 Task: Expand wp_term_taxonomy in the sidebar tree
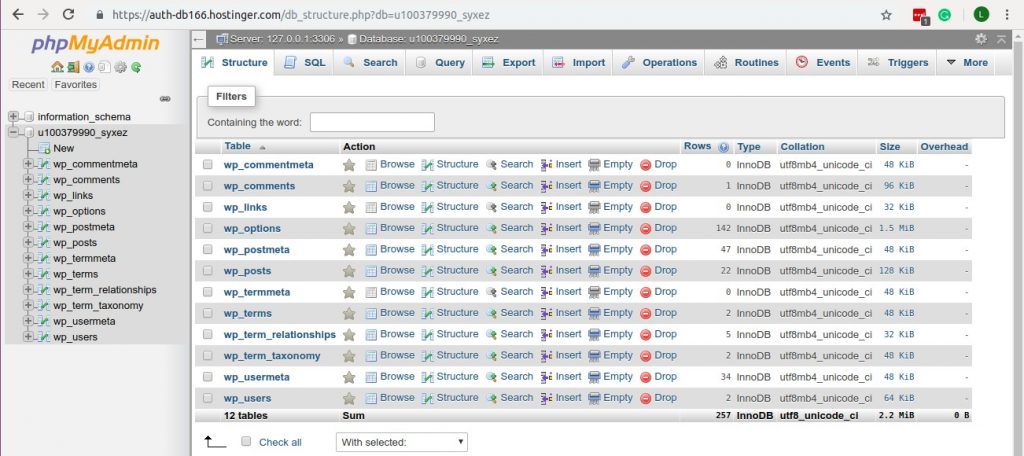point(28,305)
